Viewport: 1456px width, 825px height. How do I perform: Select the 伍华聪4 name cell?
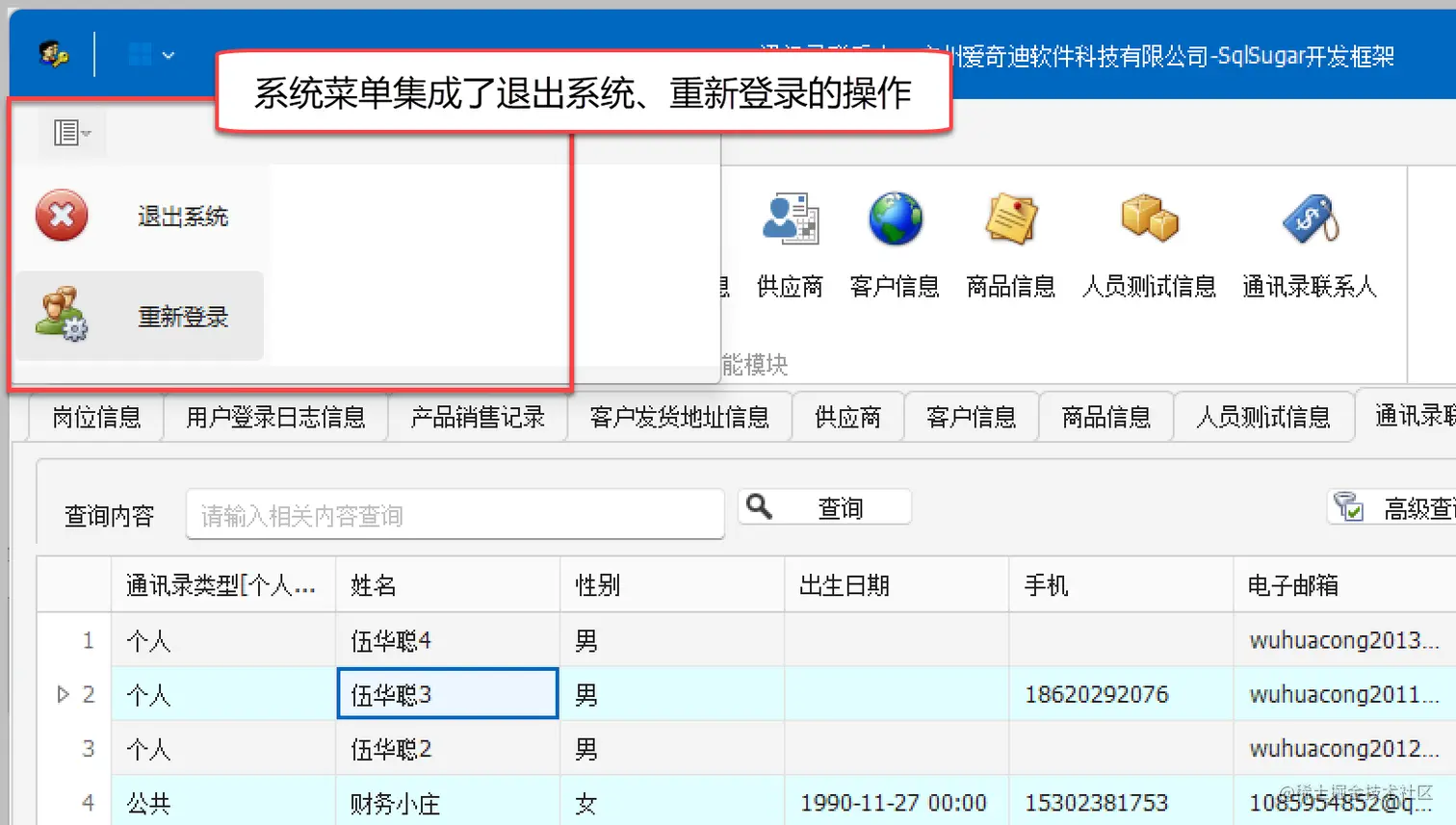[447, 640]
